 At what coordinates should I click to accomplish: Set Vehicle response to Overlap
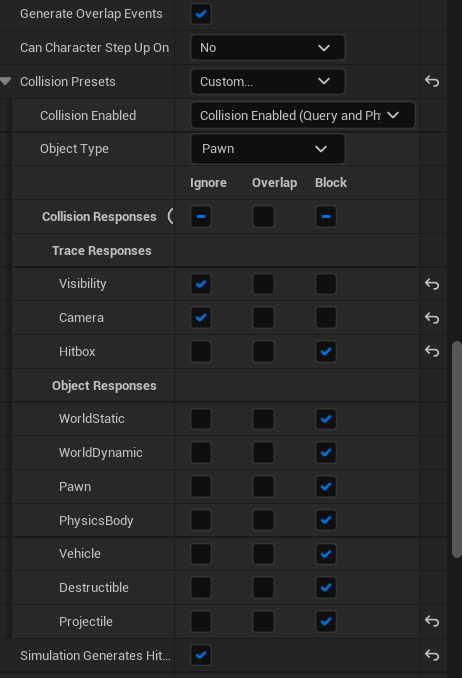pyautogui.click(x=263, y=554)
